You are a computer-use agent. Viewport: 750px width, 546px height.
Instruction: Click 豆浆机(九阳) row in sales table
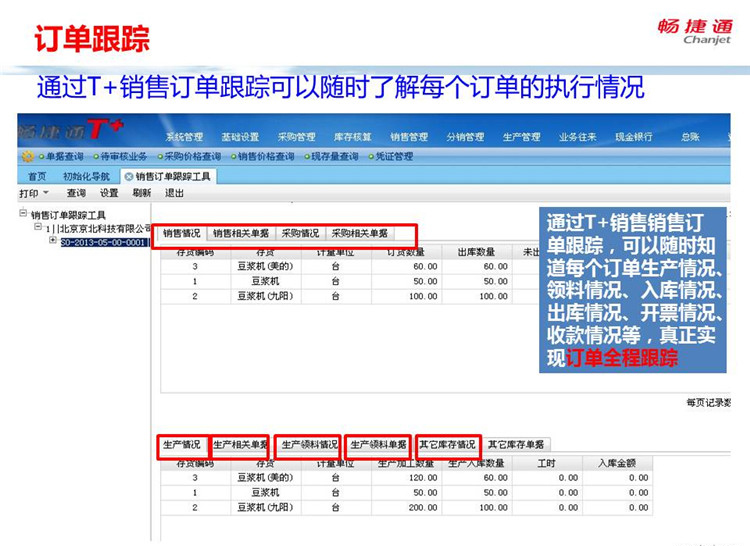click(x=350, y=296)
